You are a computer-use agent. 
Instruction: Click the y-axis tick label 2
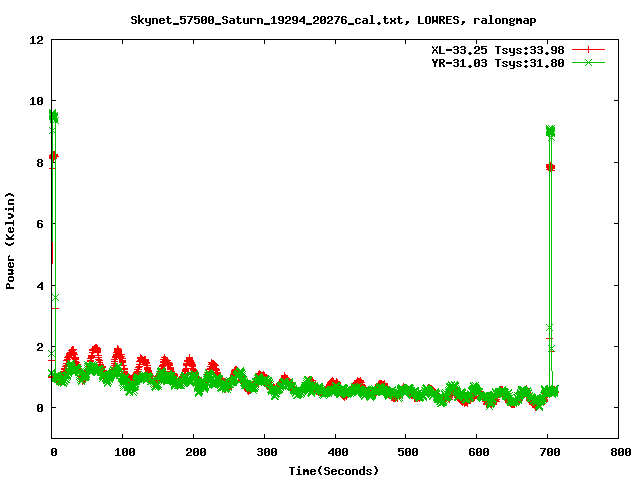40,347
